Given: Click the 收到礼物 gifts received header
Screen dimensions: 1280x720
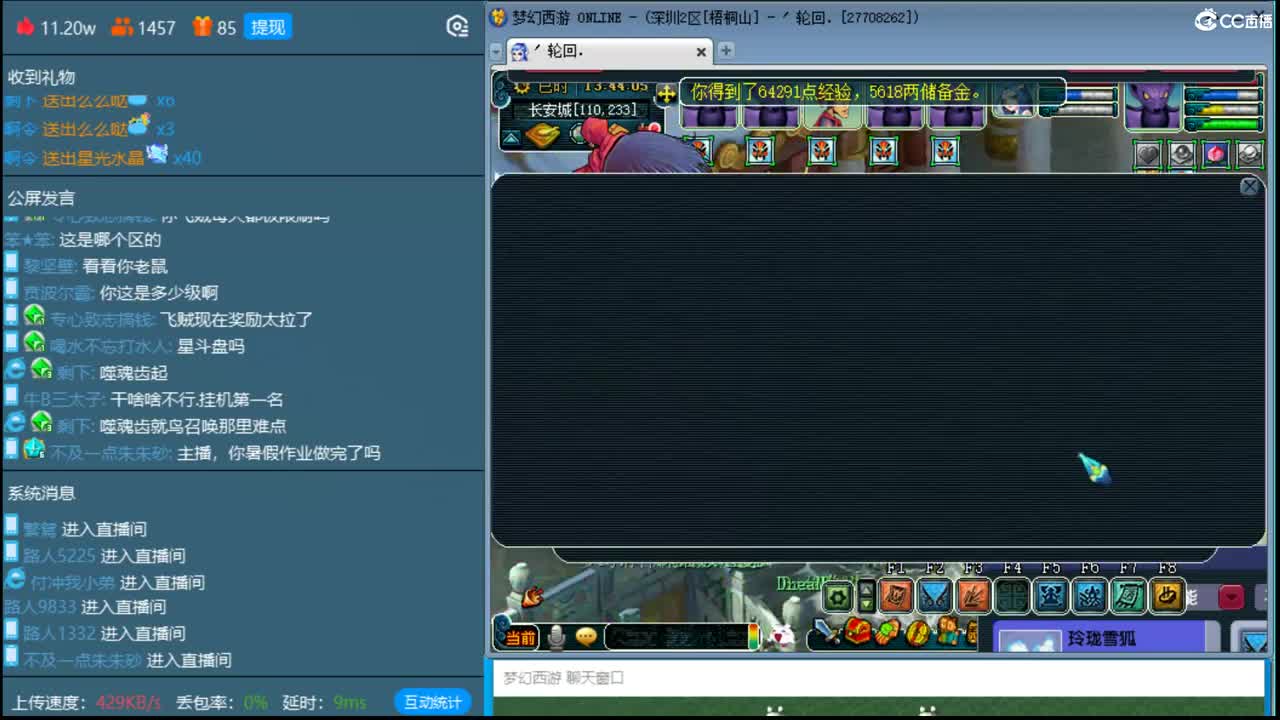Looking at the screenshot, I should pyautogui.click(x=41, y=77).
